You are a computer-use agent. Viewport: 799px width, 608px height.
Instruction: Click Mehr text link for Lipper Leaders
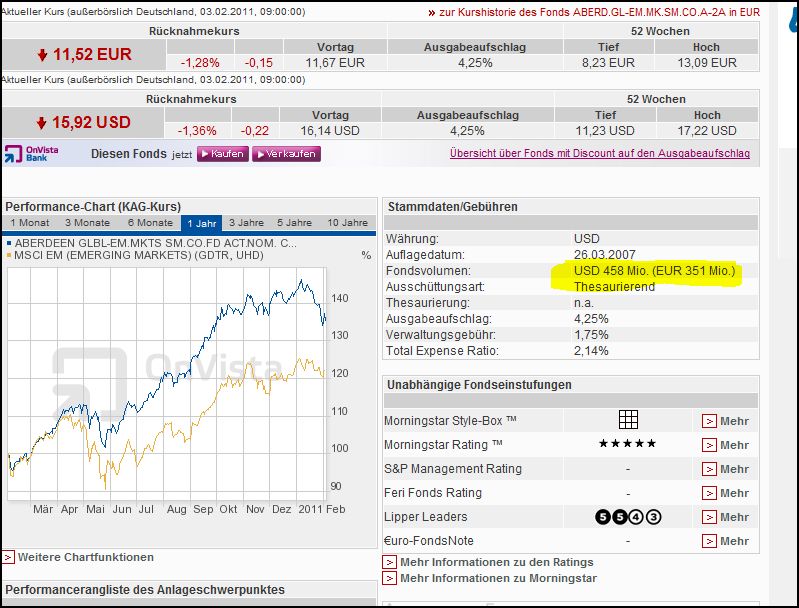click(734, 517)
